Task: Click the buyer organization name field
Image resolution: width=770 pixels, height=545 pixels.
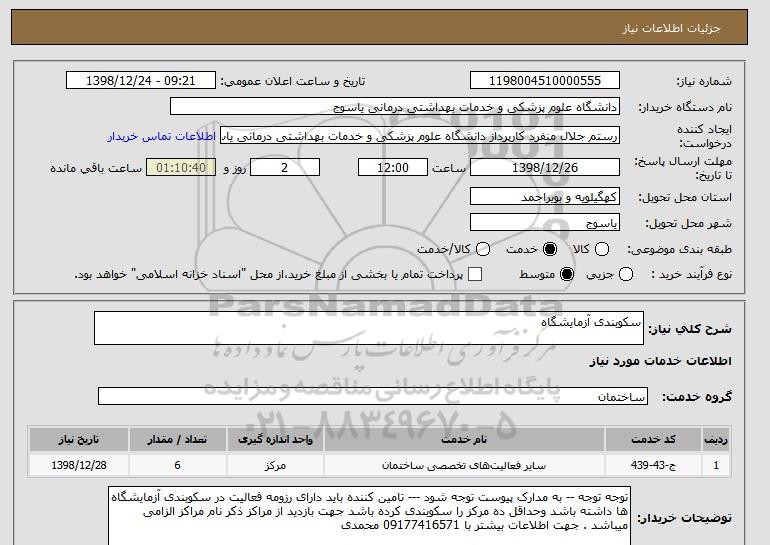Action: click(x=395, y=107)
